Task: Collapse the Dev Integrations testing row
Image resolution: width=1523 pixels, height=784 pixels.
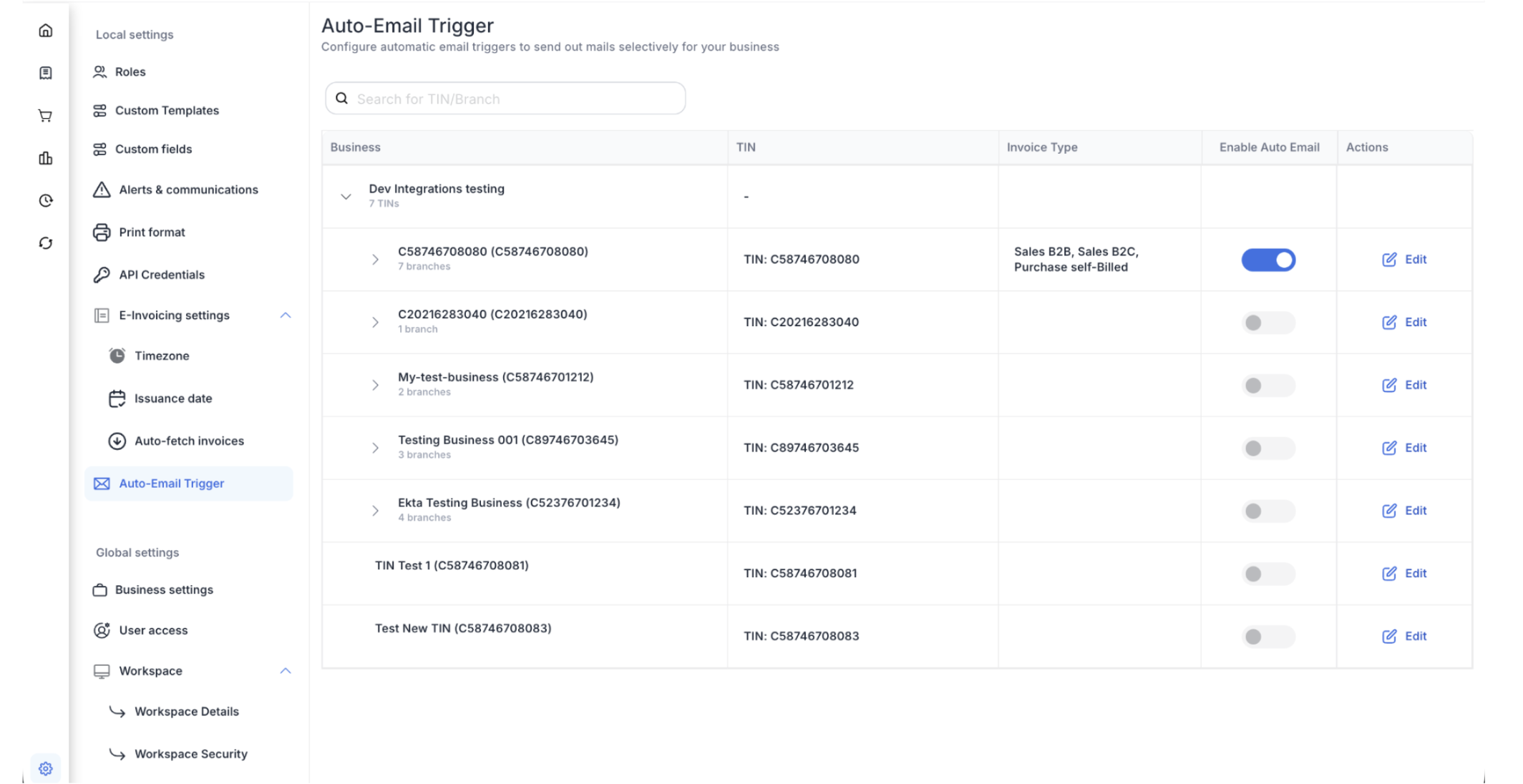Action: pyautogui.click(x=346, y=197)
